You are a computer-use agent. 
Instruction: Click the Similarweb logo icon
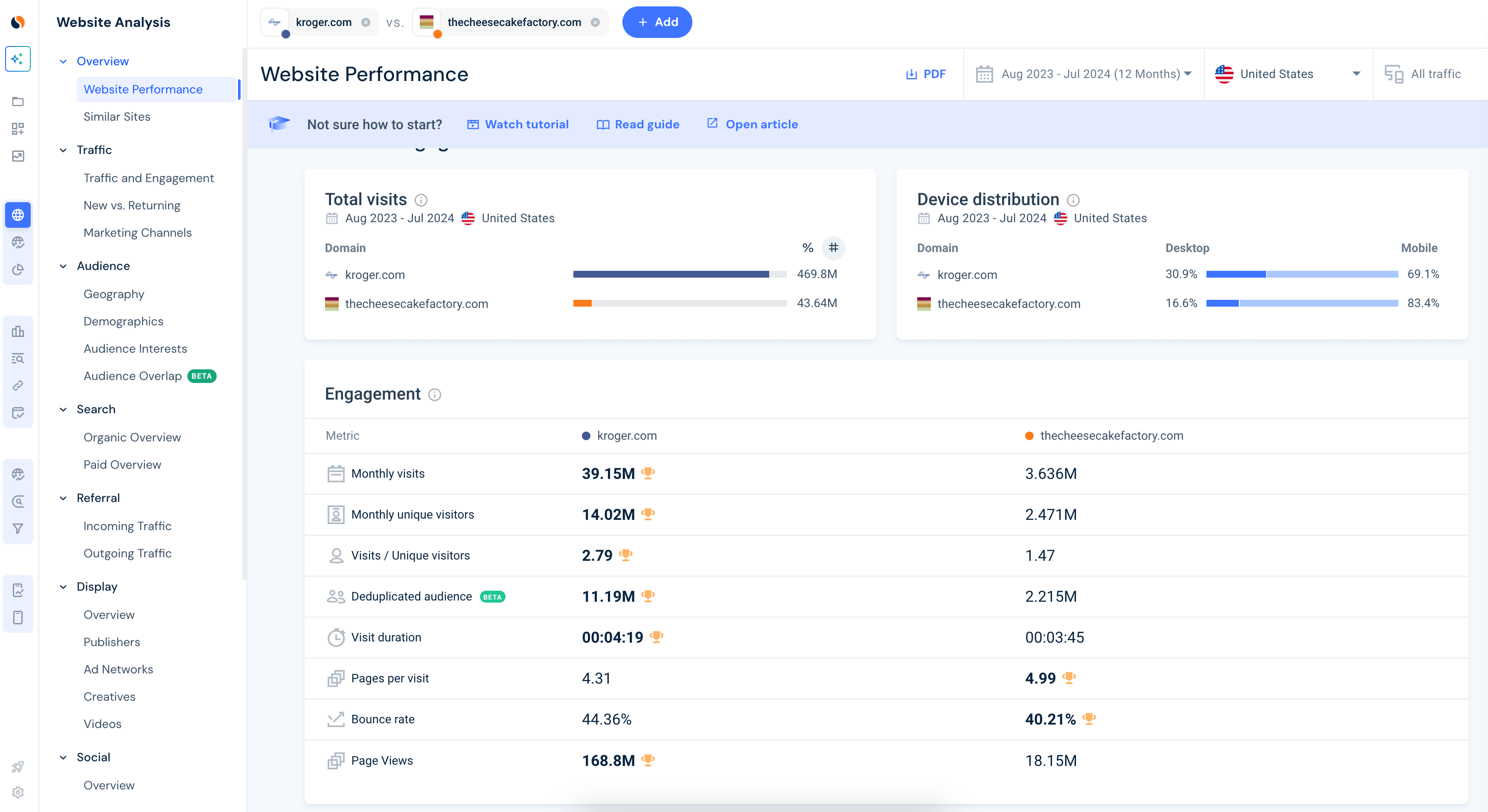(x=18, y=22)
